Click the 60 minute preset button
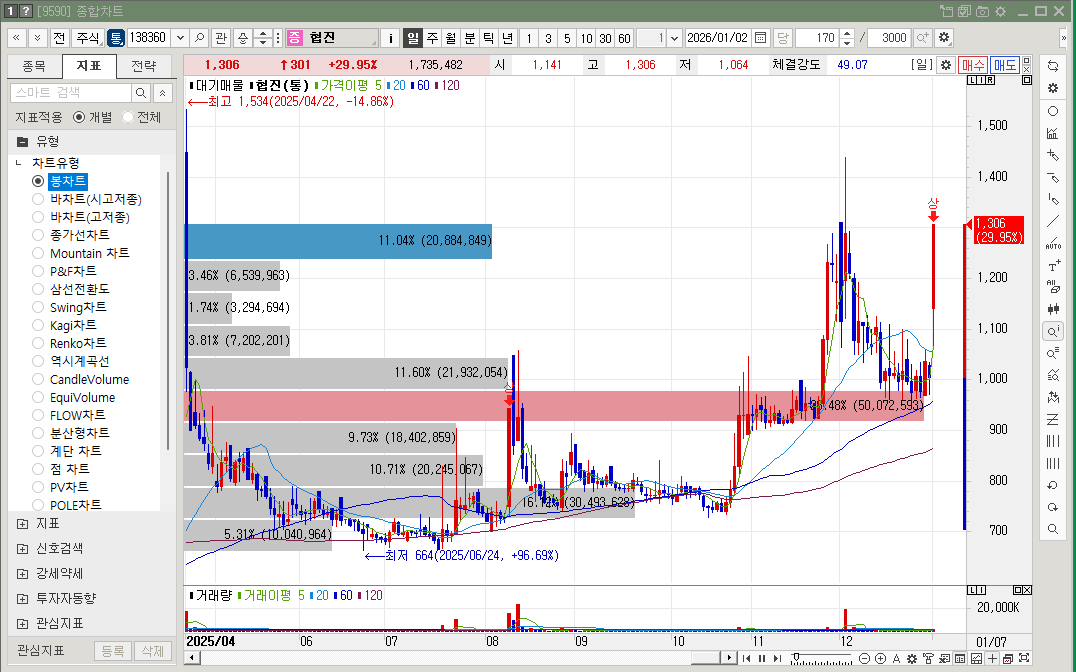The image size is (1076, 672). (624, 38)
